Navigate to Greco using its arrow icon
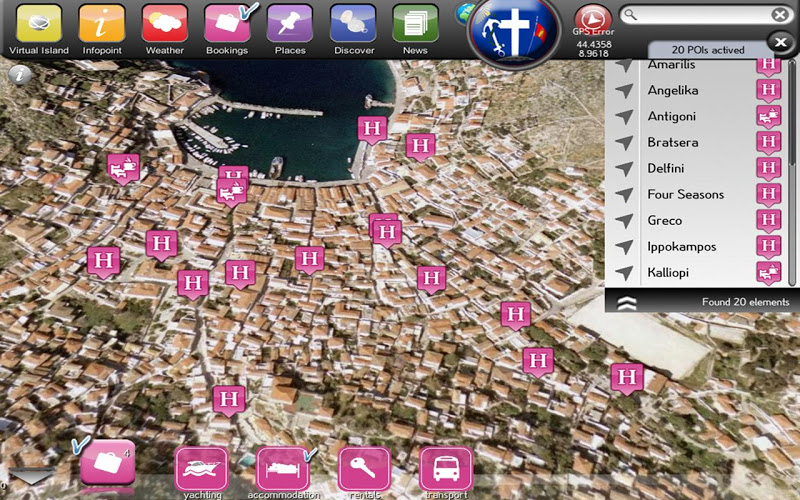 tap(623, 220)
